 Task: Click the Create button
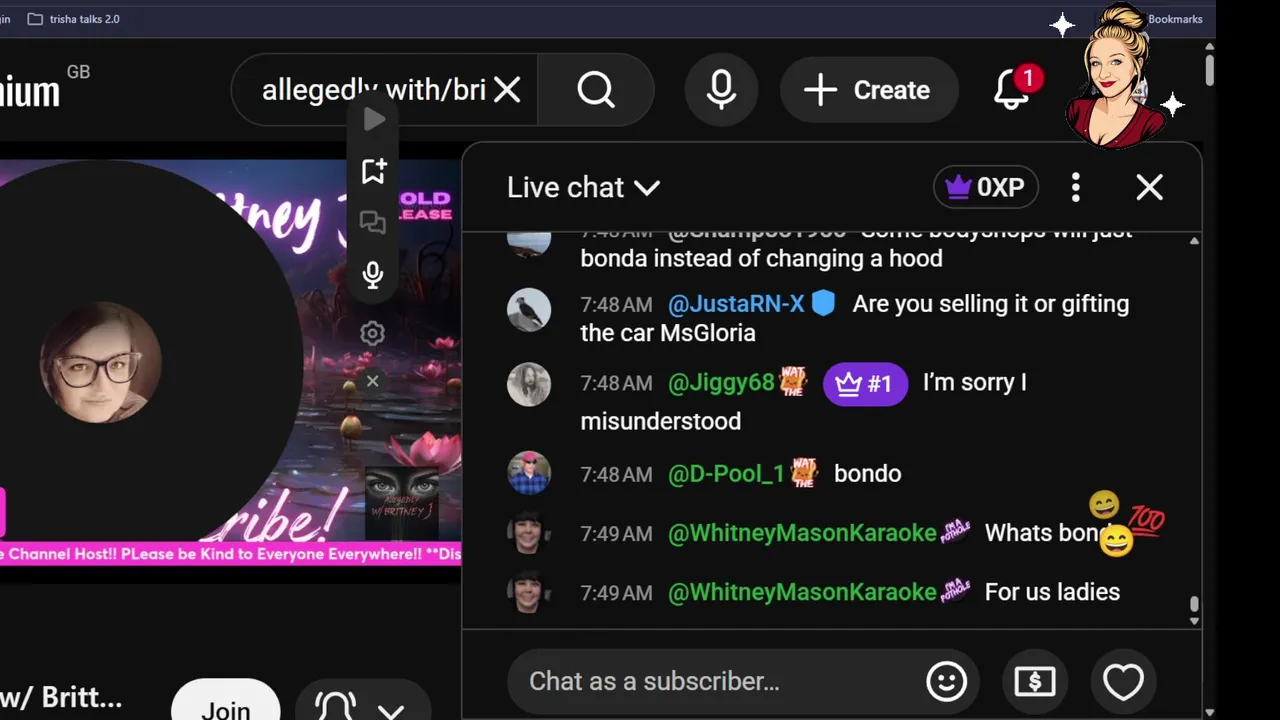tap(869, 90)
